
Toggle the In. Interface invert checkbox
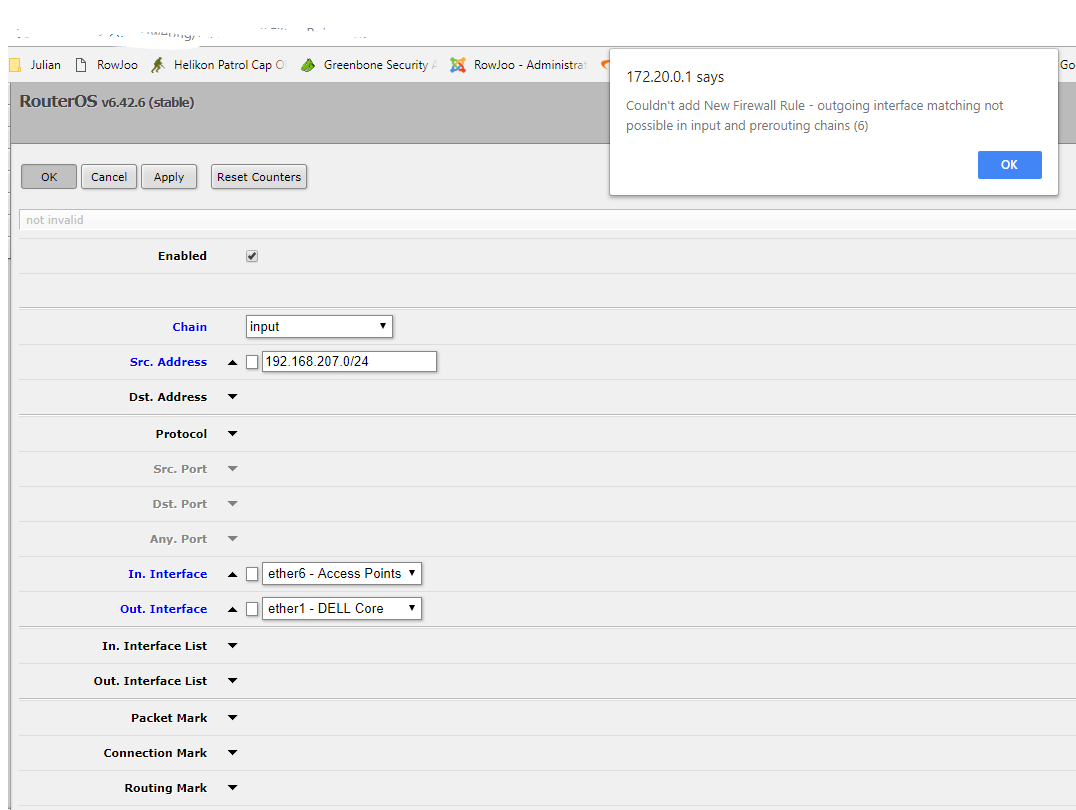252,574
